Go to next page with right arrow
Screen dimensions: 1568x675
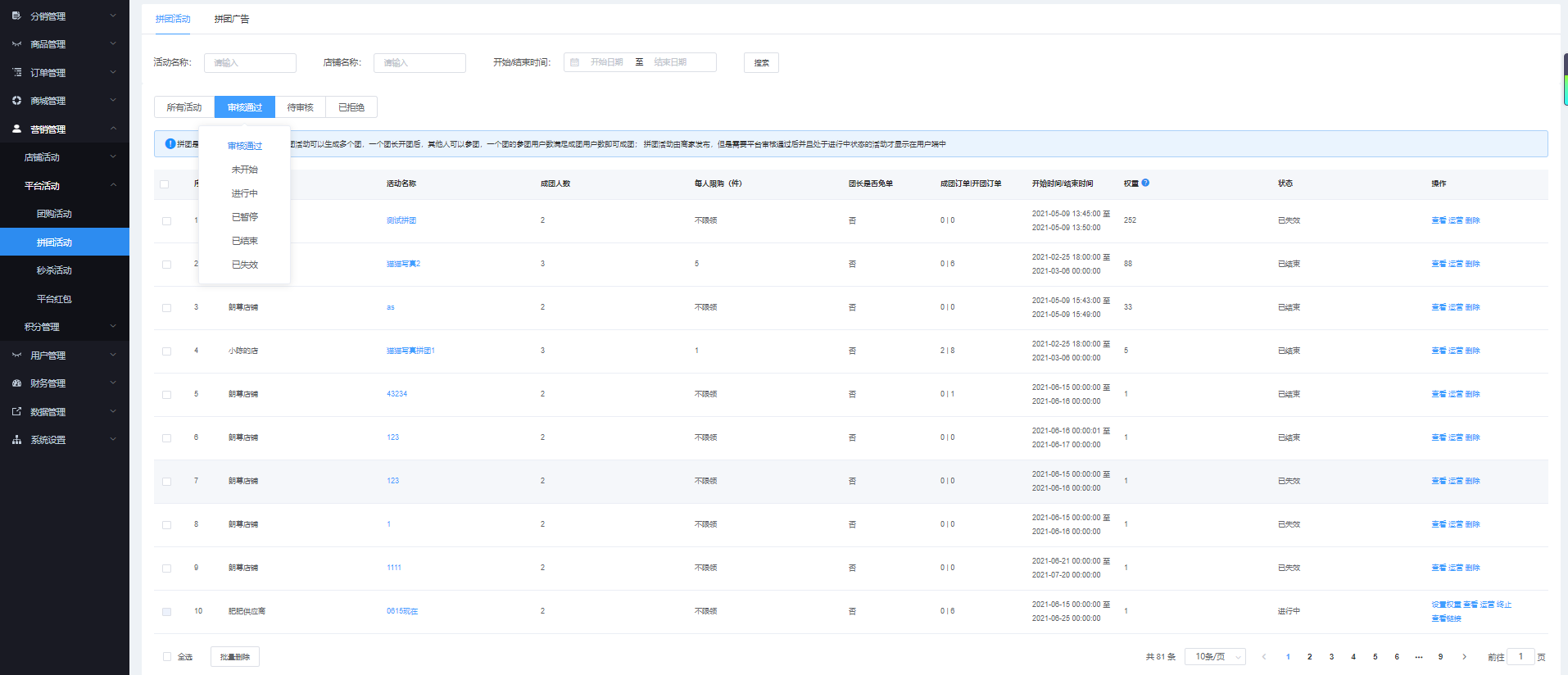click(x=1465, y=657)
